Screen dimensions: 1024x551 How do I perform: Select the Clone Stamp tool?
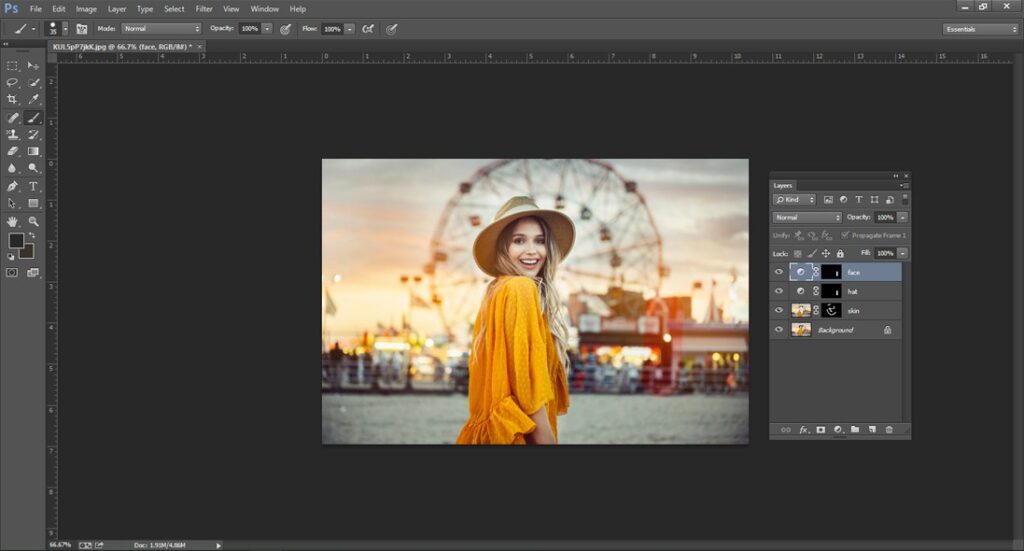coord(12,134)
